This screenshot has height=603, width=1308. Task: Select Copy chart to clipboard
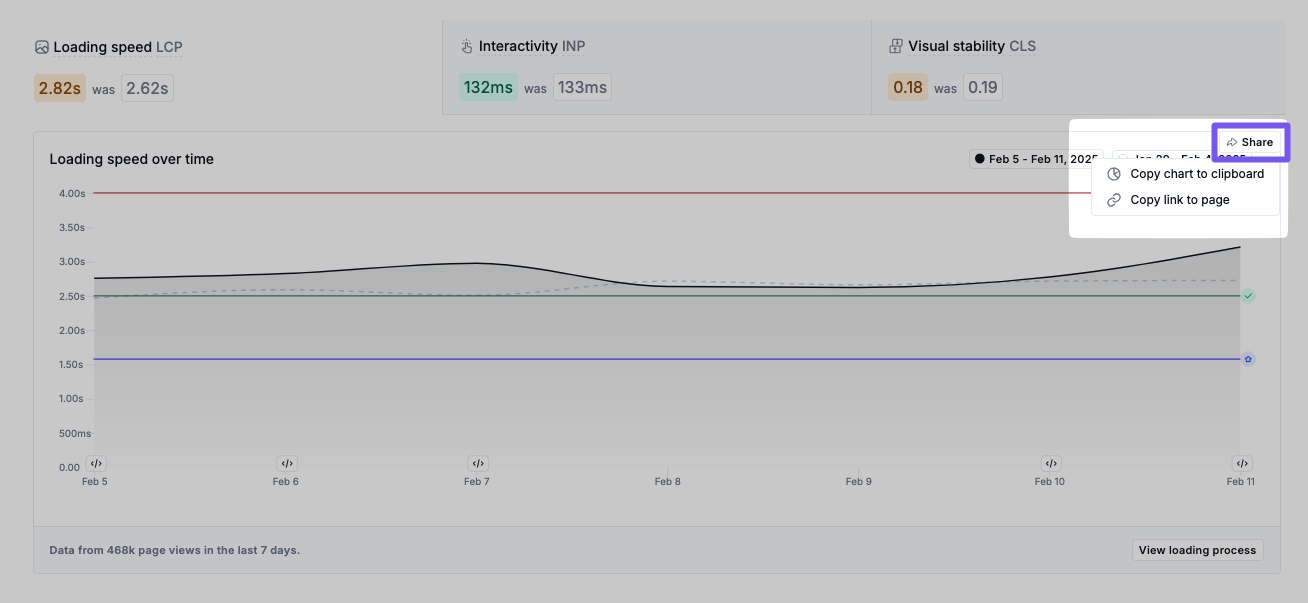click(1196, 174)
